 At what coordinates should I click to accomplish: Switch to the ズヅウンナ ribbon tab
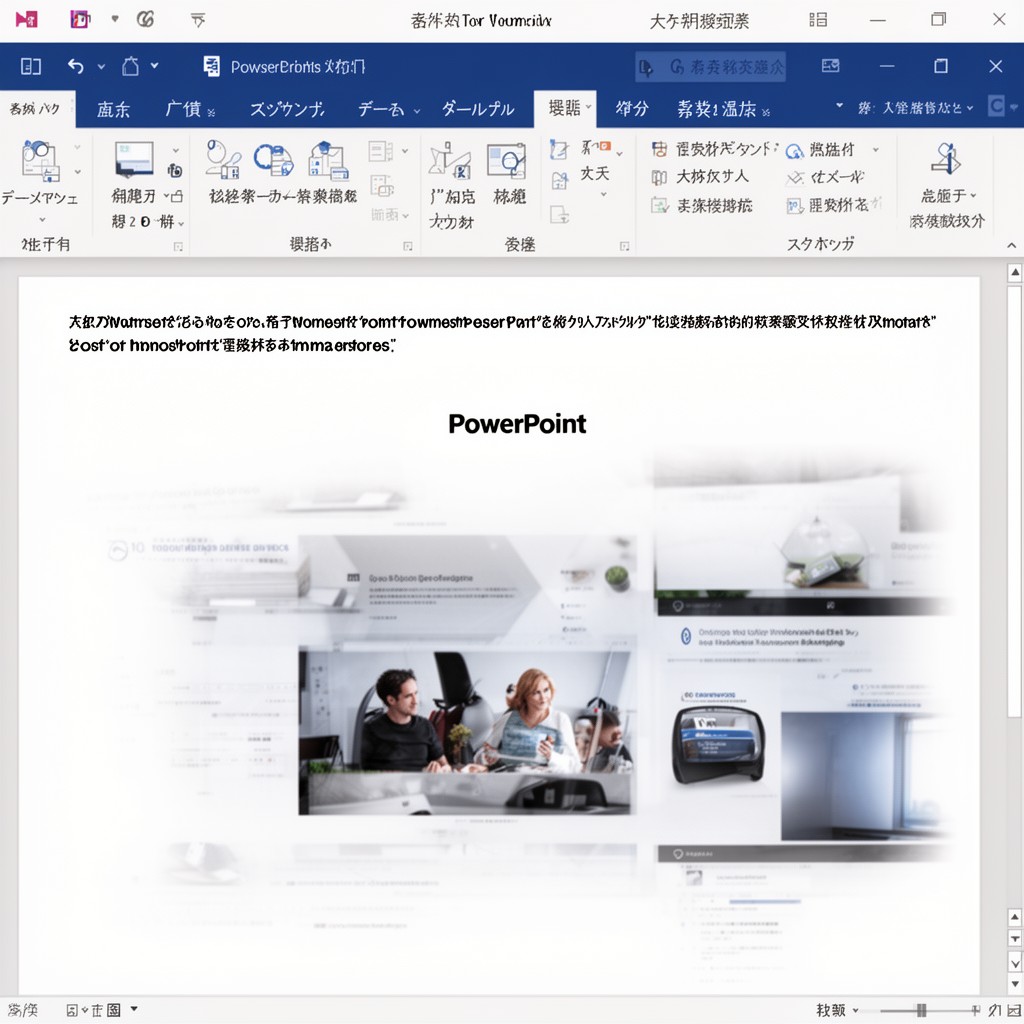point(287,109)
